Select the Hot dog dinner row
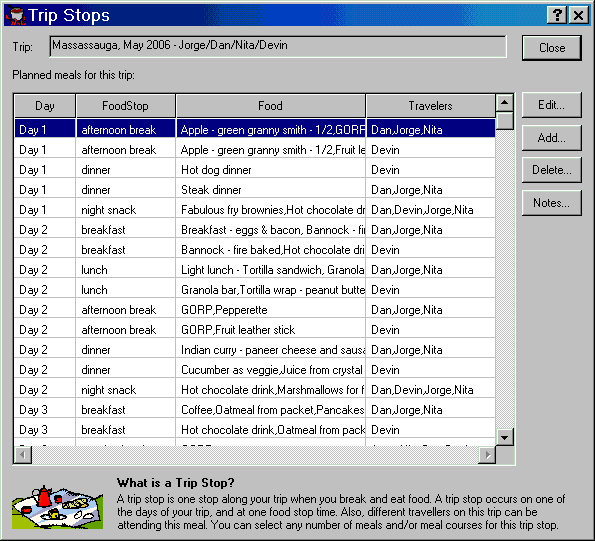This screenshot has height=541, width=595. (255, 170)
